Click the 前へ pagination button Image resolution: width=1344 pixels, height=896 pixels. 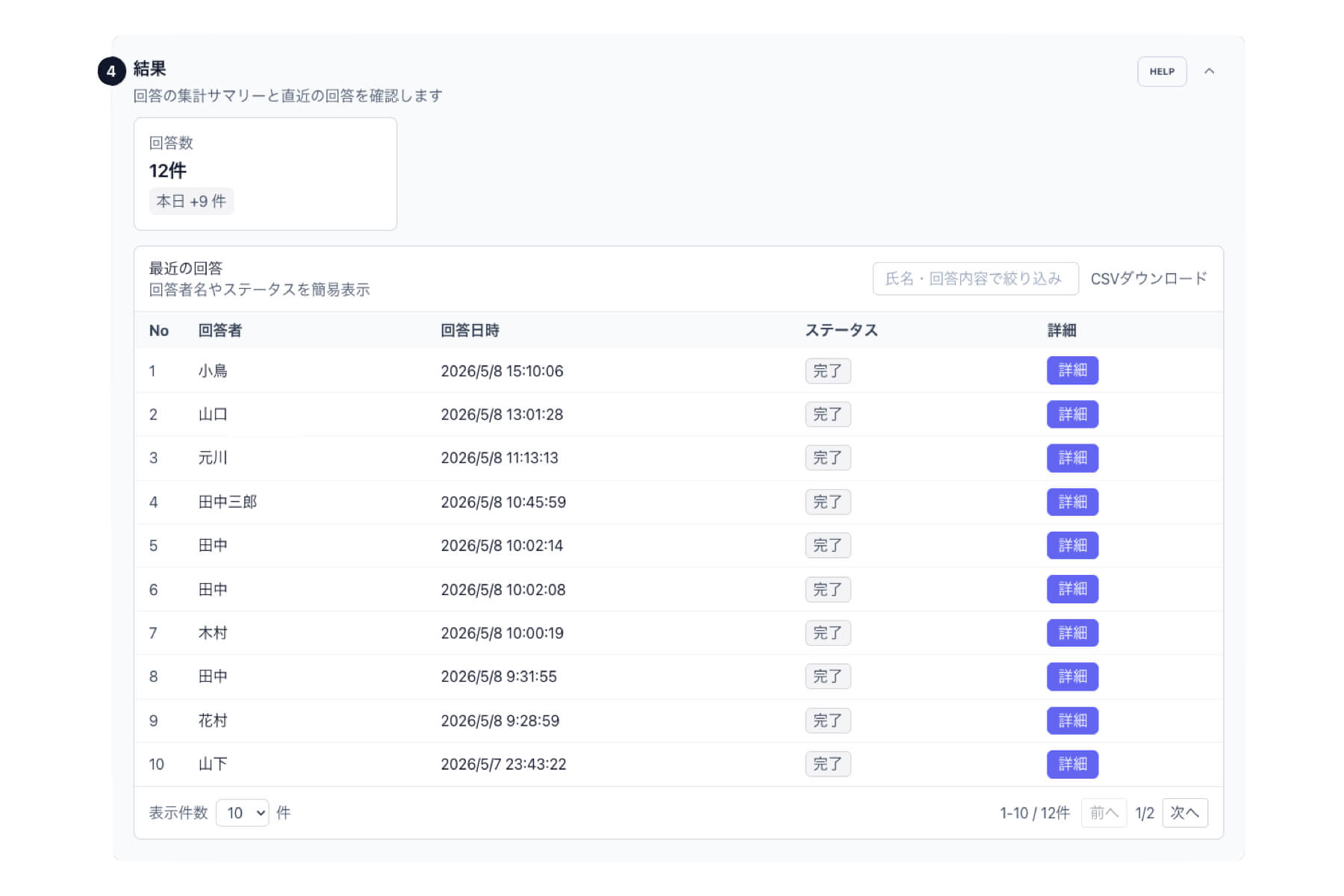tap(1104, 812)
